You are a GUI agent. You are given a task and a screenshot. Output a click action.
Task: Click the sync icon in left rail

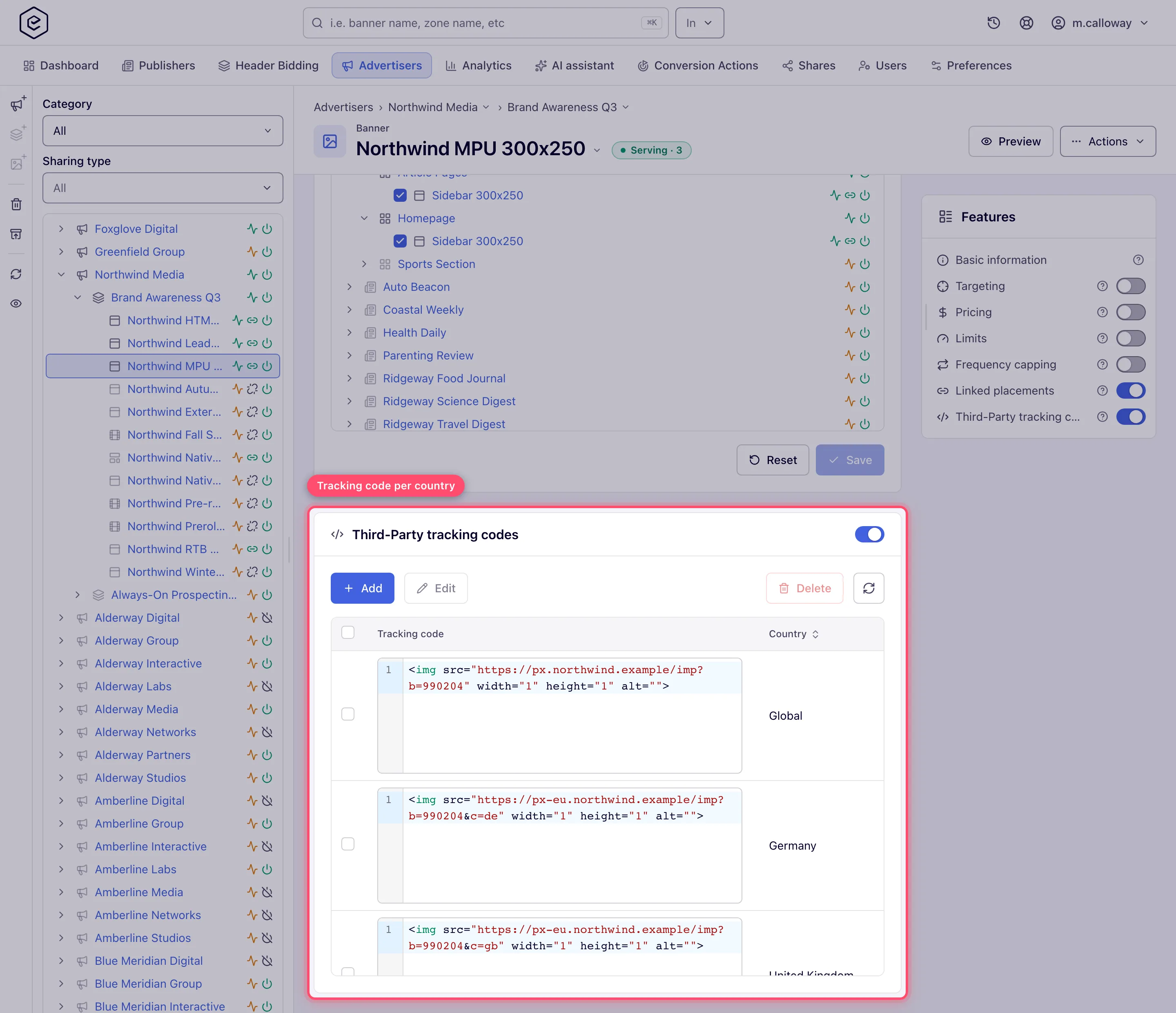coord(16,274)
